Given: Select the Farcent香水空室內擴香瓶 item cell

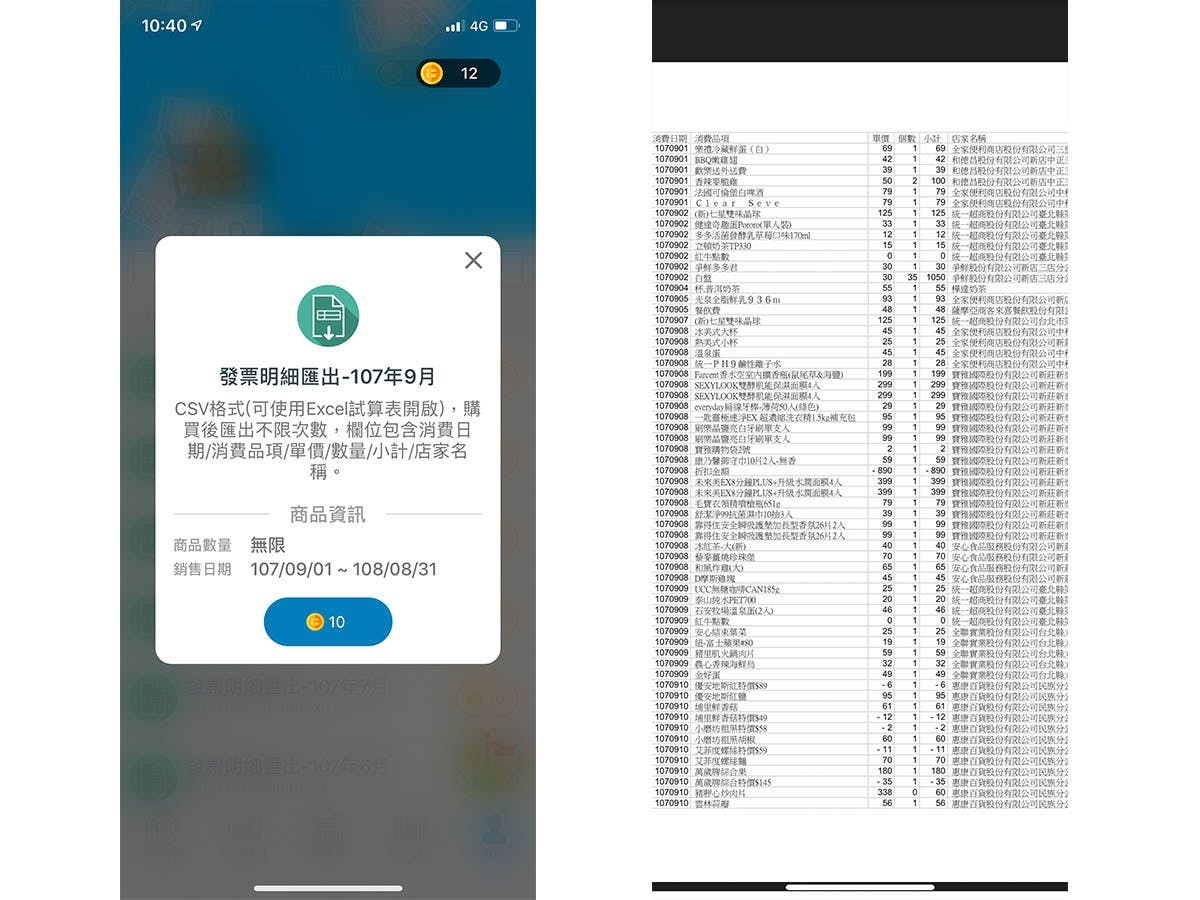Looking at the screenshot, I should pos(769,374).
